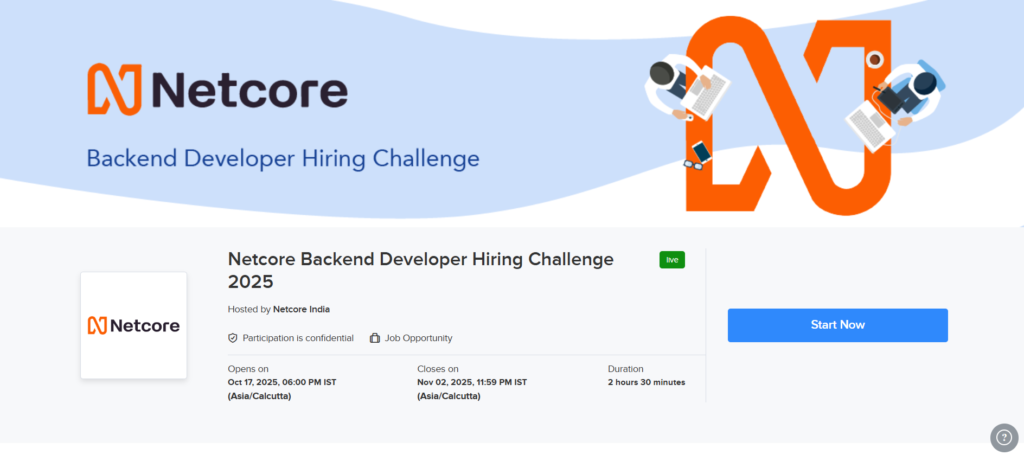Image resolution: width=1024 pixels, height=455 pixels.
Task: Click the 2 hours 30 minutes duration
Action: coord(646,382)
